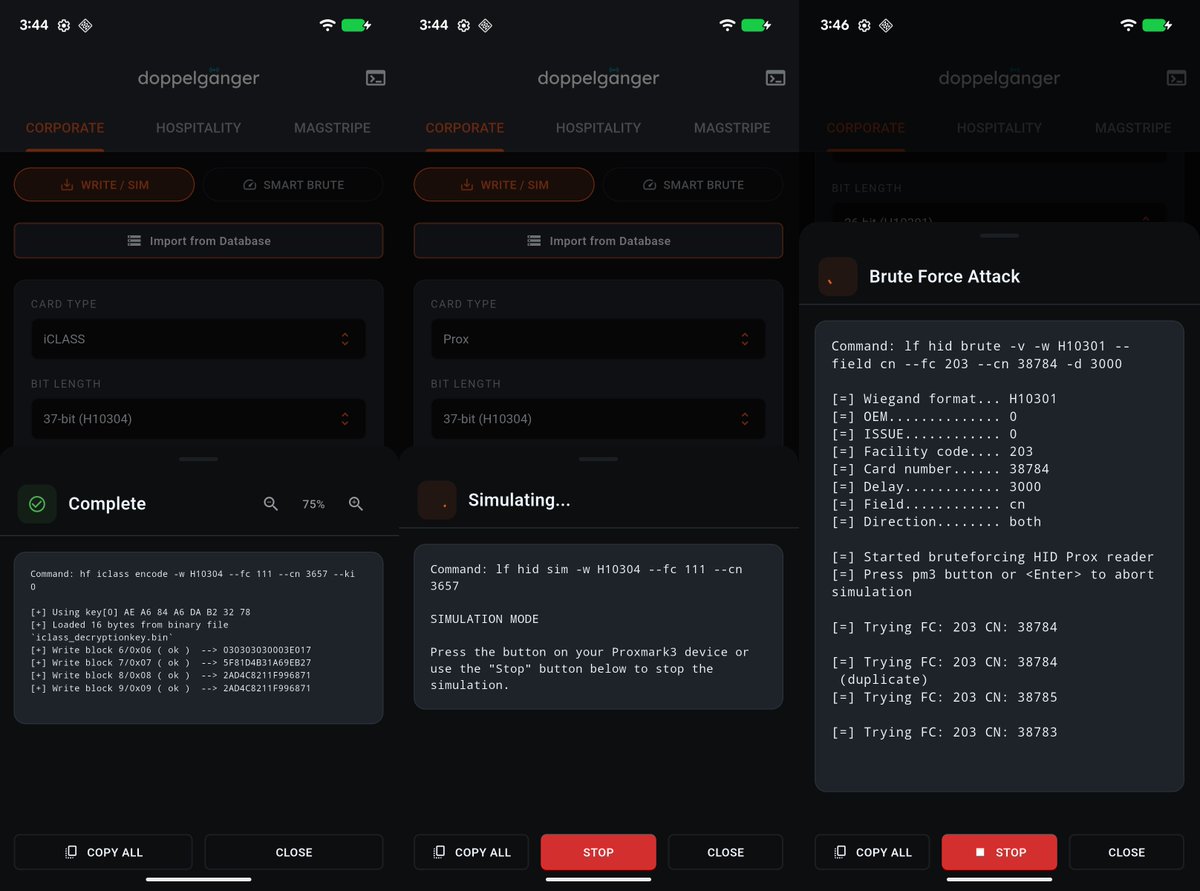The image size is (1200, 891).
Task: Click Import from Database in left phone
Action: coord(198,241)
